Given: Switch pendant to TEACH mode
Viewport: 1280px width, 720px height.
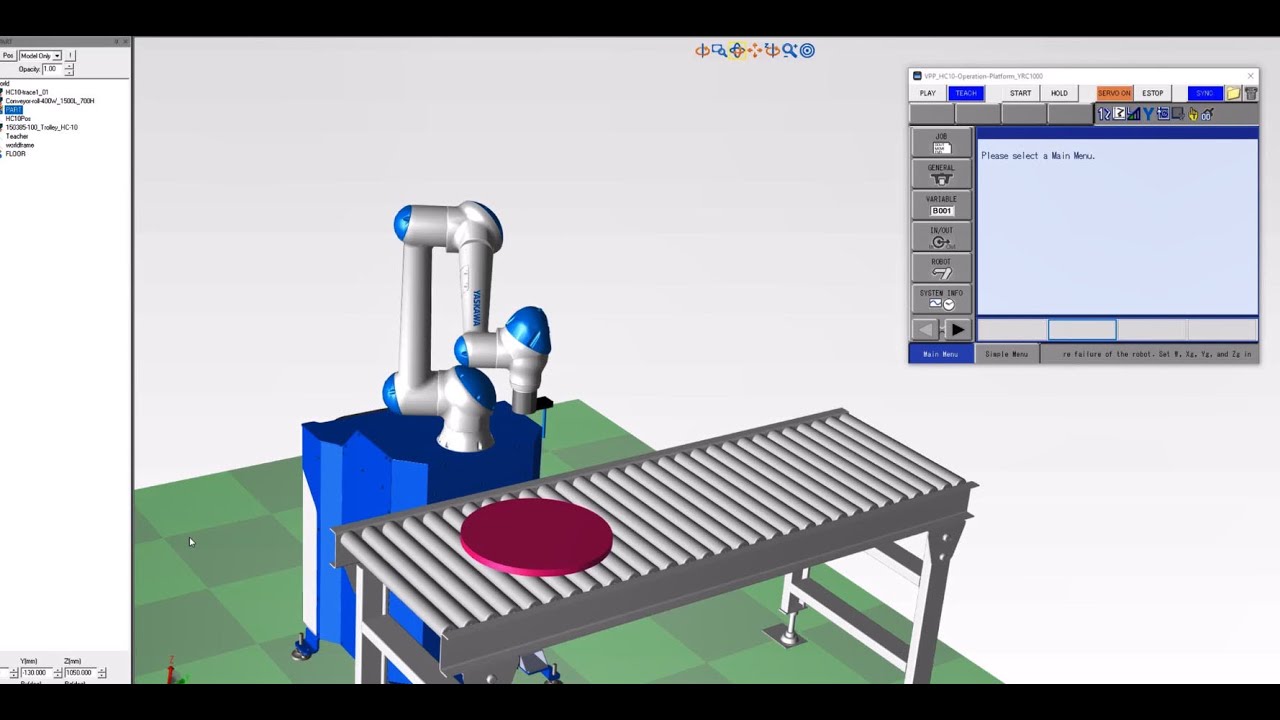Looking at the screenshot, I should (x=966, y=93).
